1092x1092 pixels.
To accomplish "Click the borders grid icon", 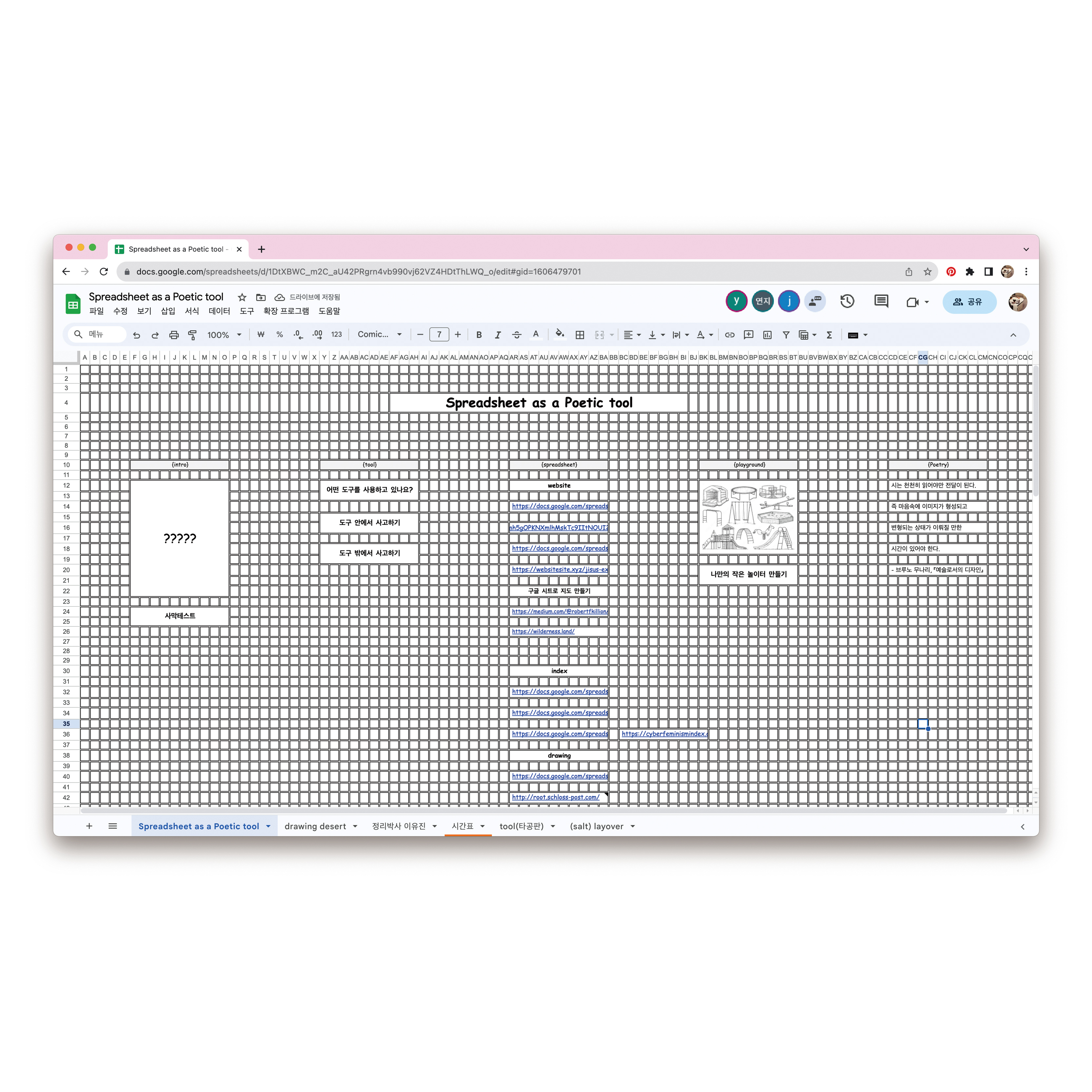I will coord(579,335).
